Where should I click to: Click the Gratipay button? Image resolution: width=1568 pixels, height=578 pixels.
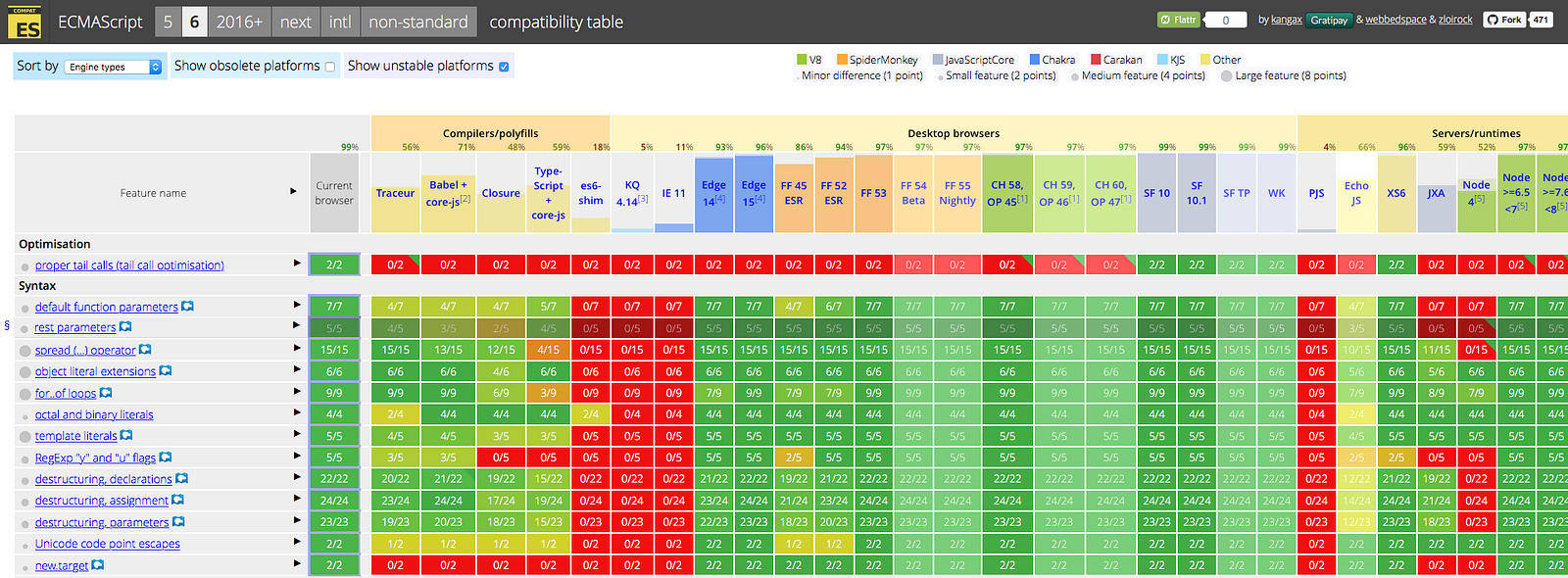pos(1329,20)
